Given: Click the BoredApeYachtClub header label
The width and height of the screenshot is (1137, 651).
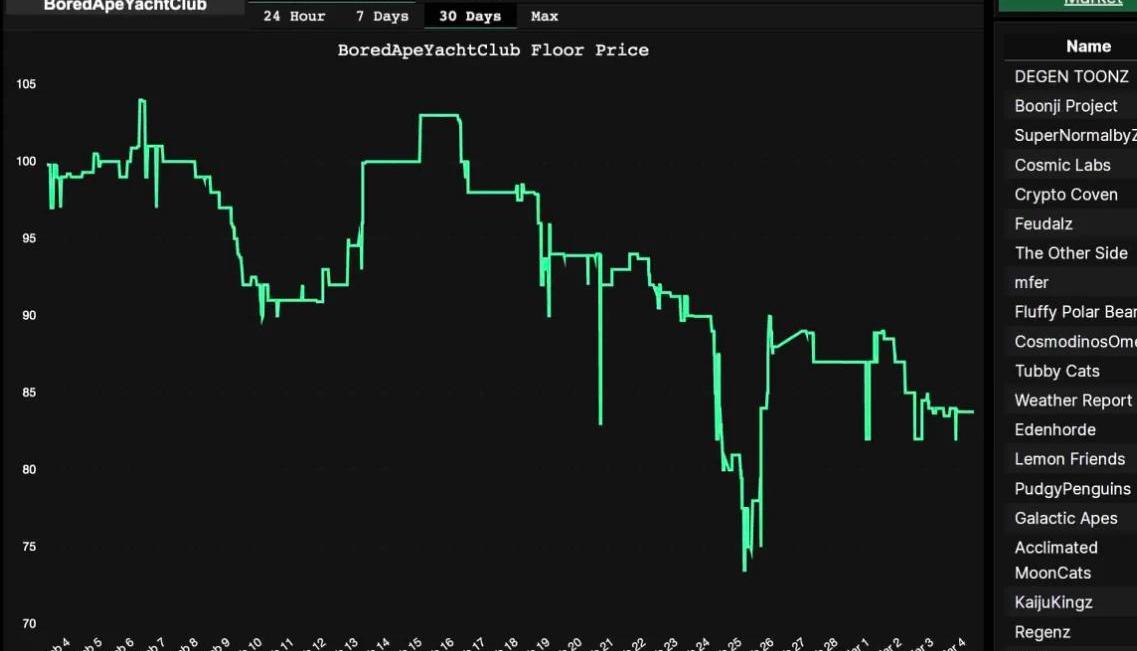Looking at the screenshot, I should pyautogui.click(x=125, y=6).
